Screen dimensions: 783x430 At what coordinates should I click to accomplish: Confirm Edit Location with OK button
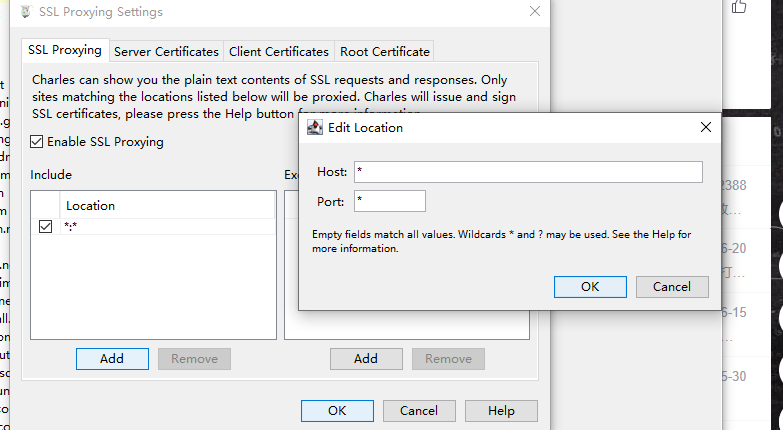[x=590, y=287]
